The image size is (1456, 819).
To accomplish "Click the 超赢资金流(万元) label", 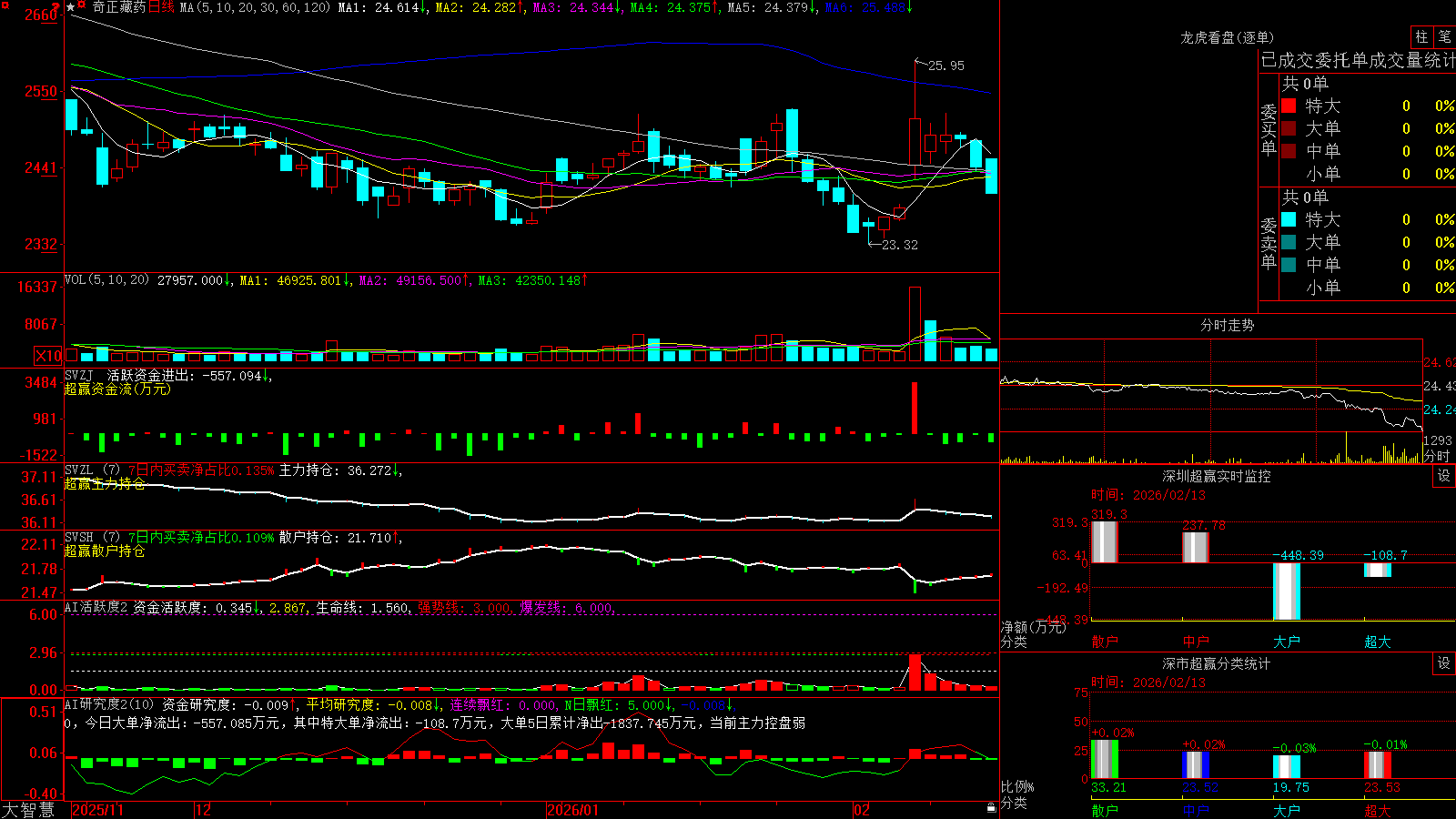I will tap(117, 389).
